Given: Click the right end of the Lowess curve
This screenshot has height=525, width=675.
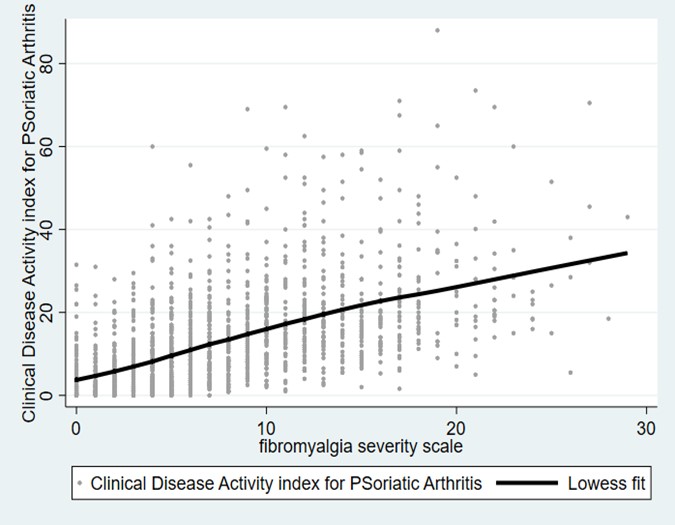Looking at the screenshot, I should (x=626, y=253).
